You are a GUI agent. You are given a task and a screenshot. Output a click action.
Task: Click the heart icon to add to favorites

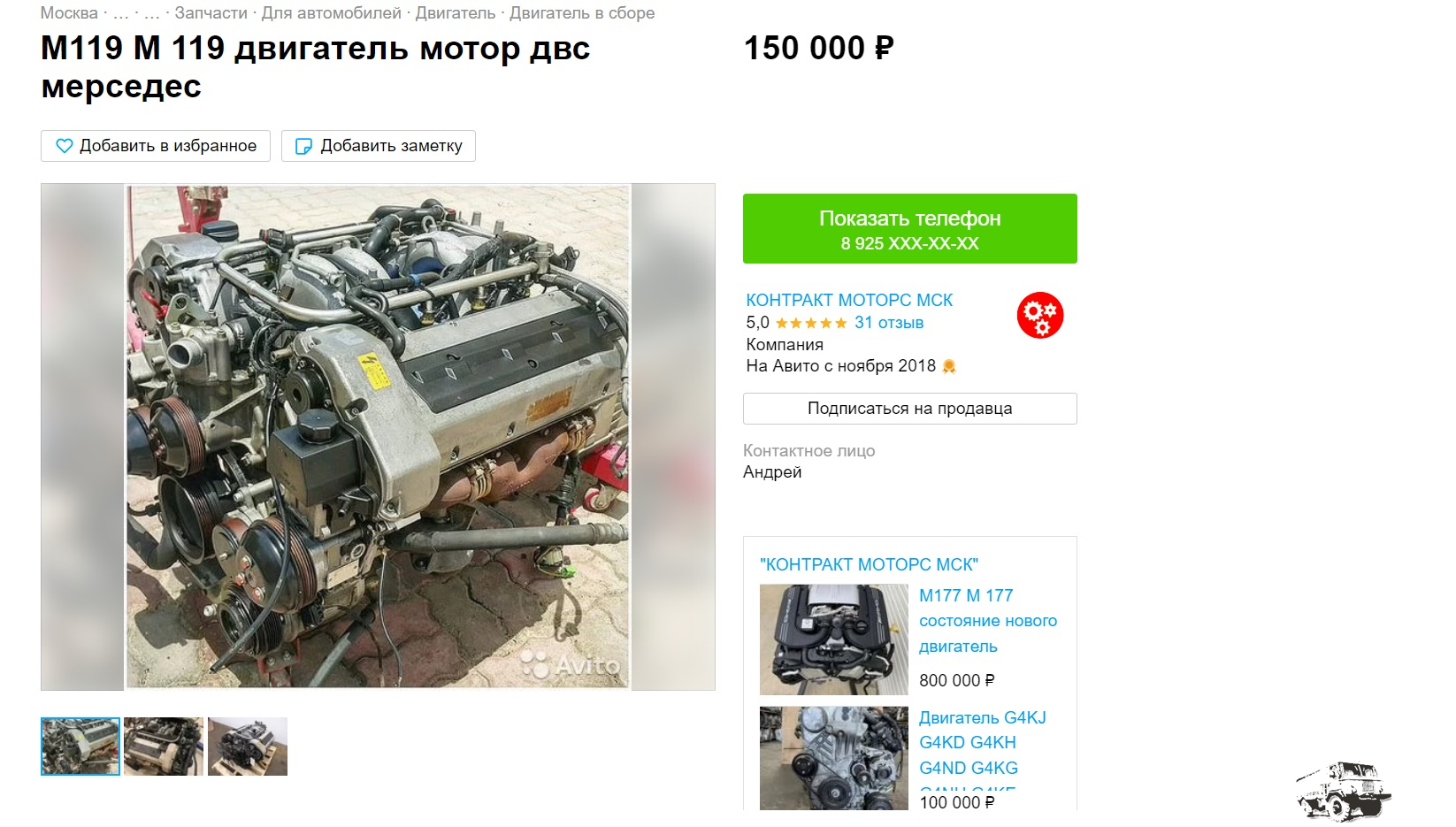click(64, 146)
